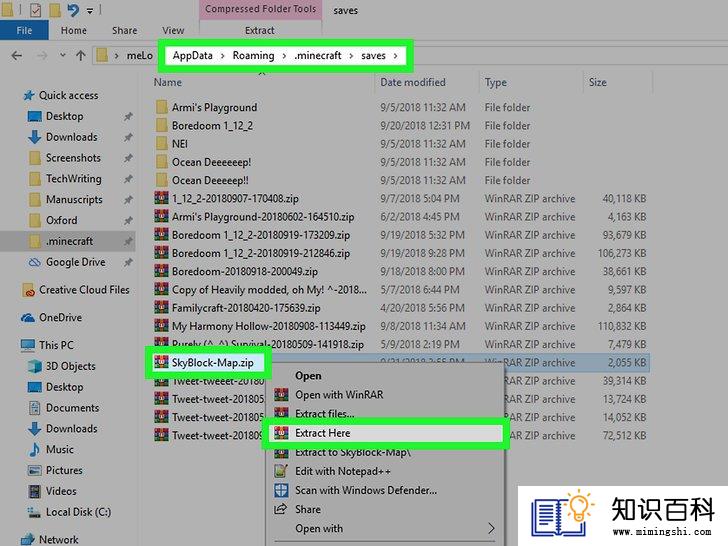Click the This PC computer icon

28,345
